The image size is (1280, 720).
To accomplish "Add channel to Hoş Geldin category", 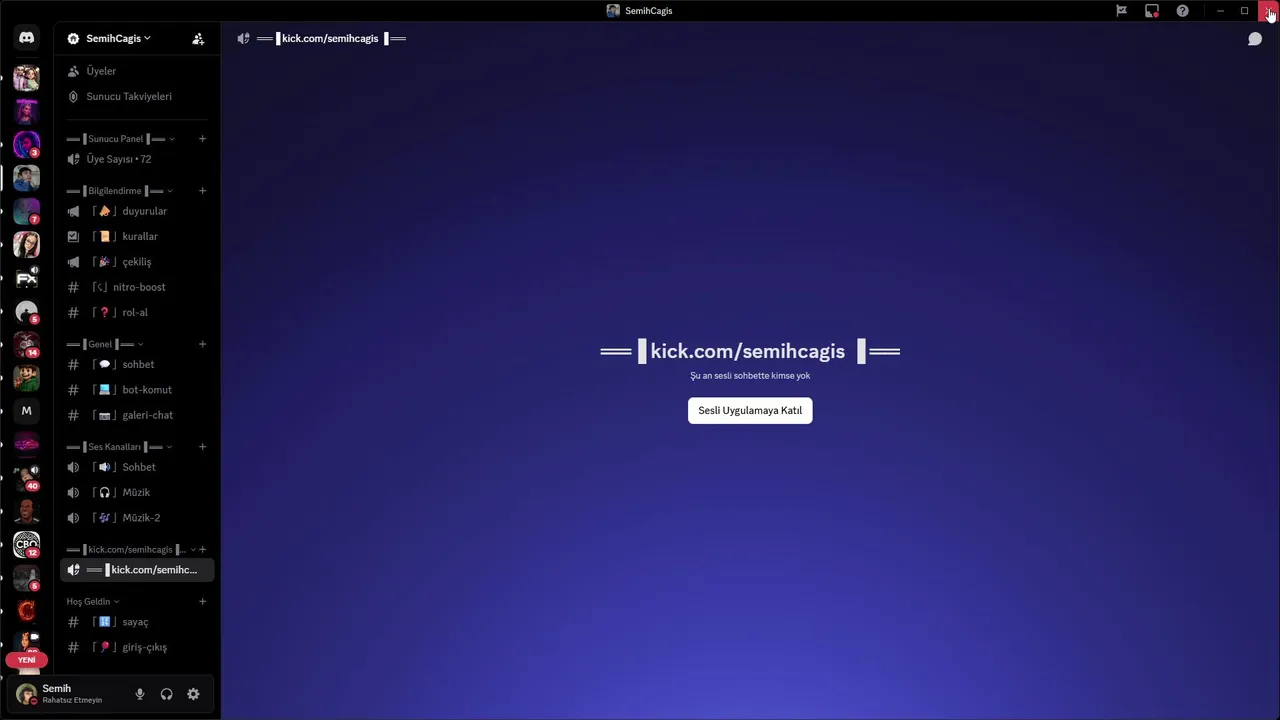I will click(x=202, y=602).
